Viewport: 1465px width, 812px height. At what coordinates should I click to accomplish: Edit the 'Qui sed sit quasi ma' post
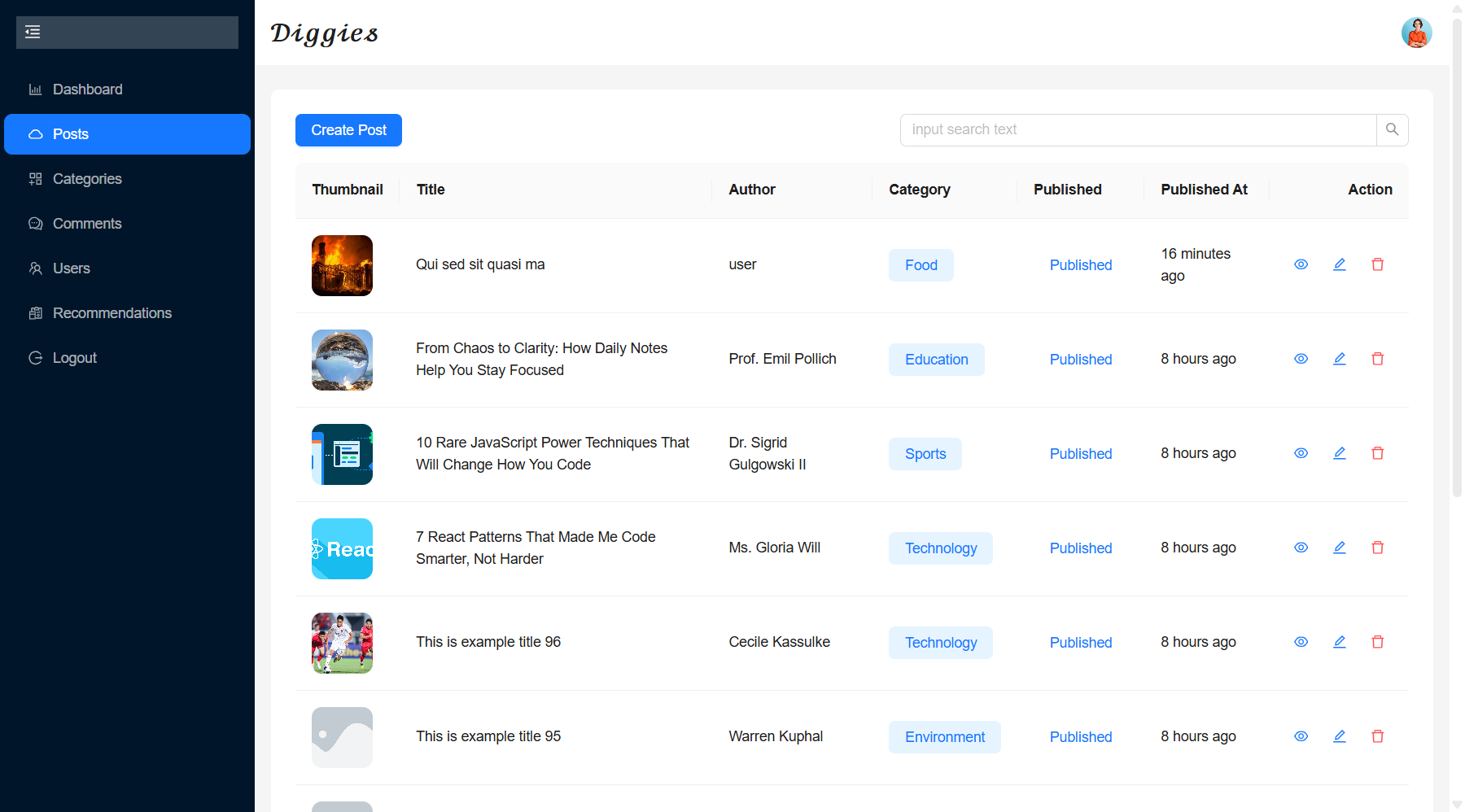tap(1339, 264)
